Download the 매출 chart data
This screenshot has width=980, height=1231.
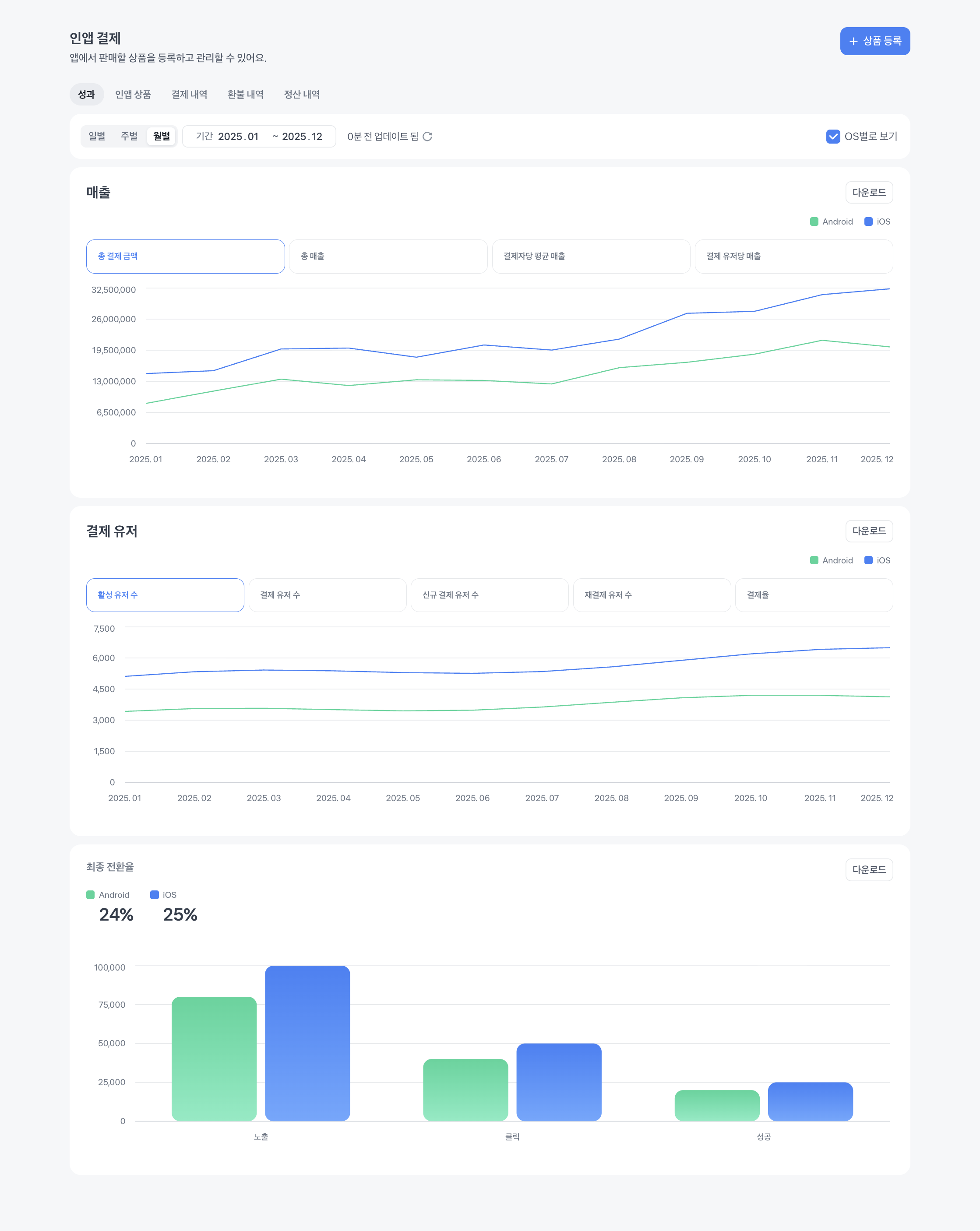[x=869, y=193]
